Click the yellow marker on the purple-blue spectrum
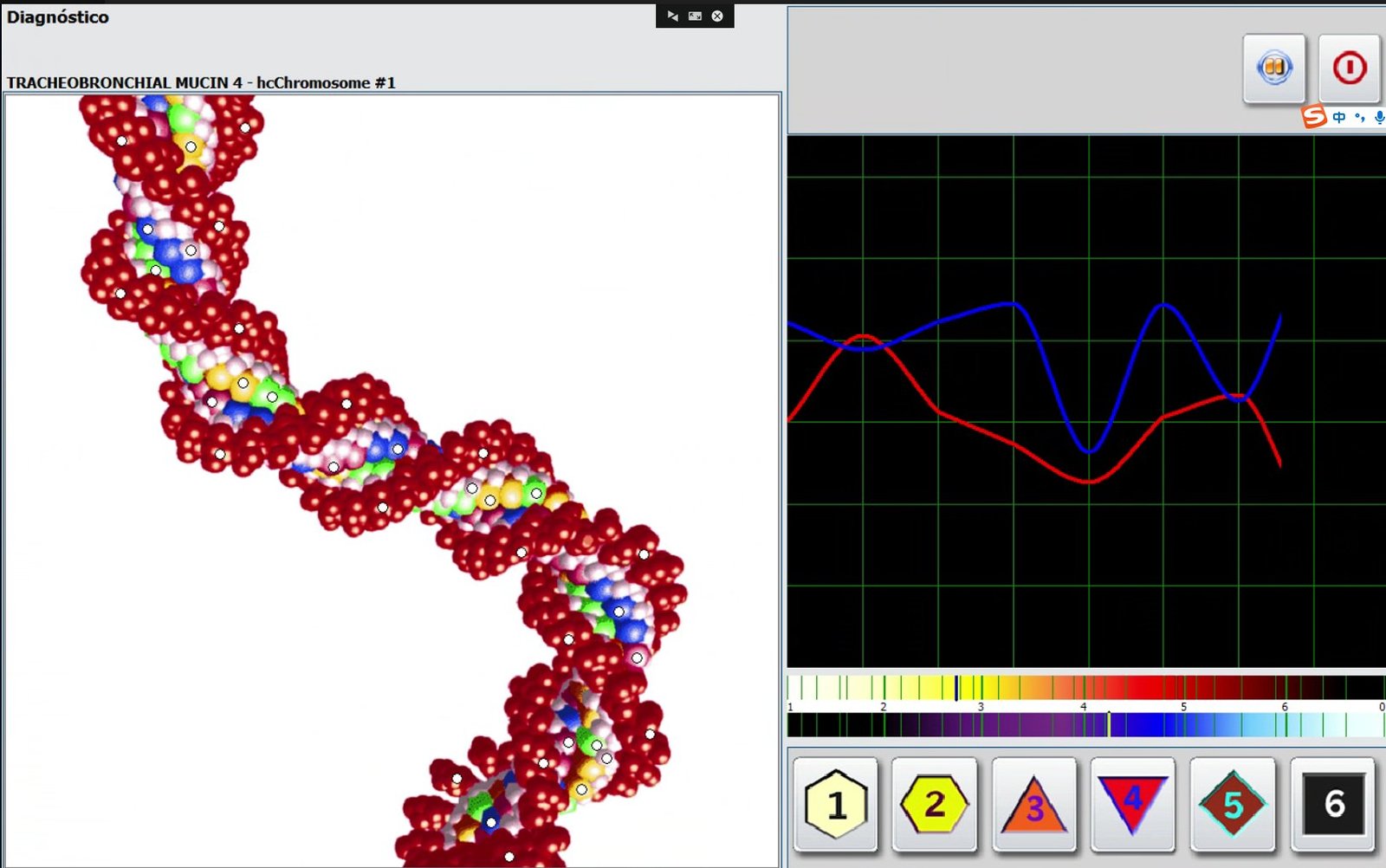 point(1109,724)
